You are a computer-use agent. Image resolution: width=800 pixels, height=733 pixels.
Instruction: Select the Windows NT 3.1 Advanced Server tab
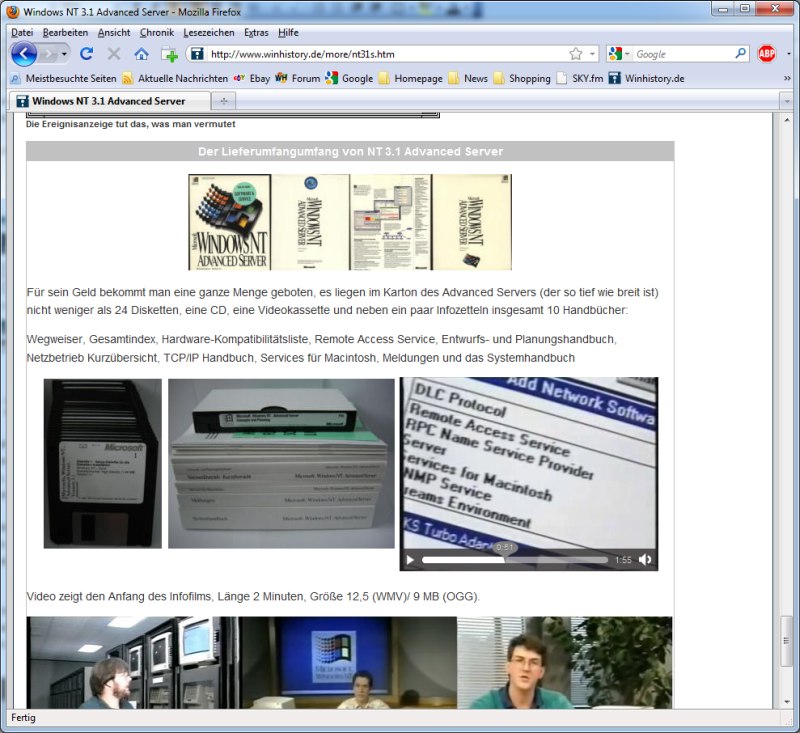pyautogui.click(x=110, y=101)
